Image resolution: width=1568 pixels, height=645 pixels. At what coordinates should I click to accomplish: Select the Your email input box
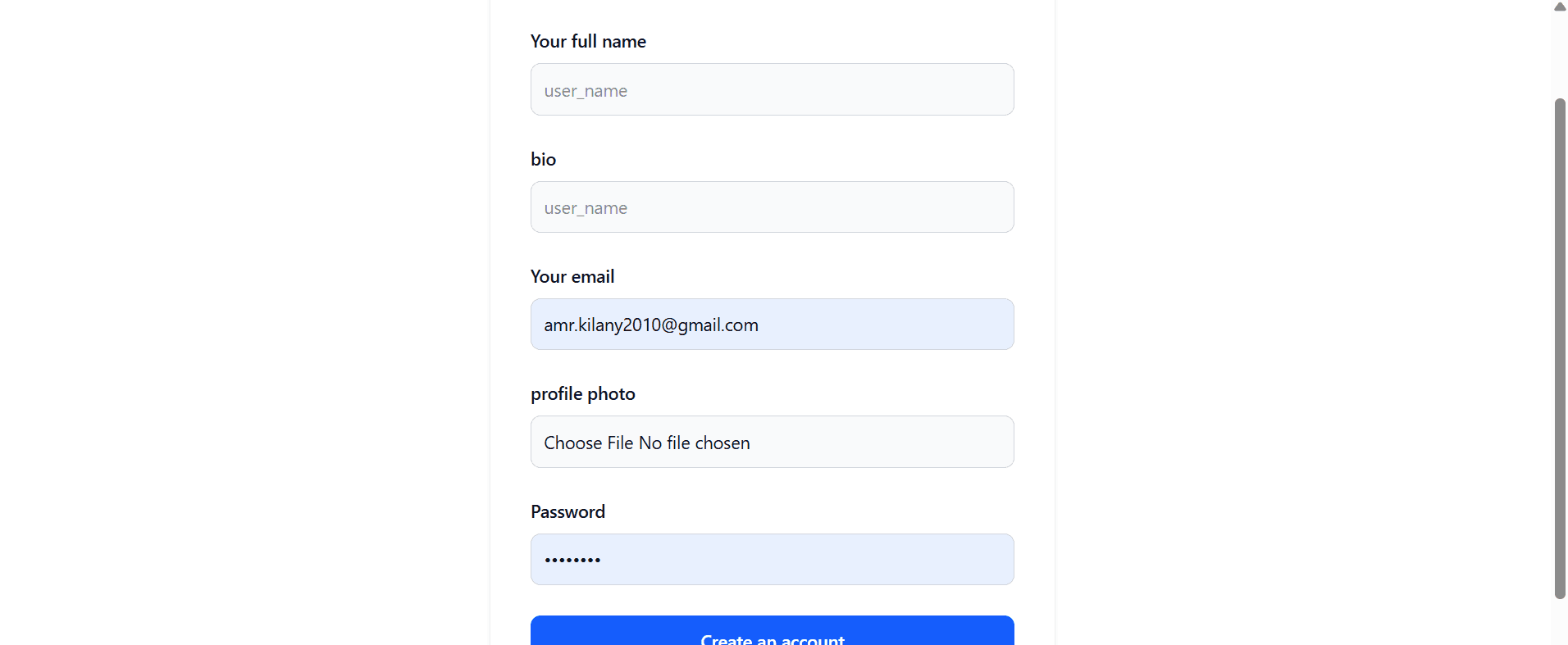point(772,325)
